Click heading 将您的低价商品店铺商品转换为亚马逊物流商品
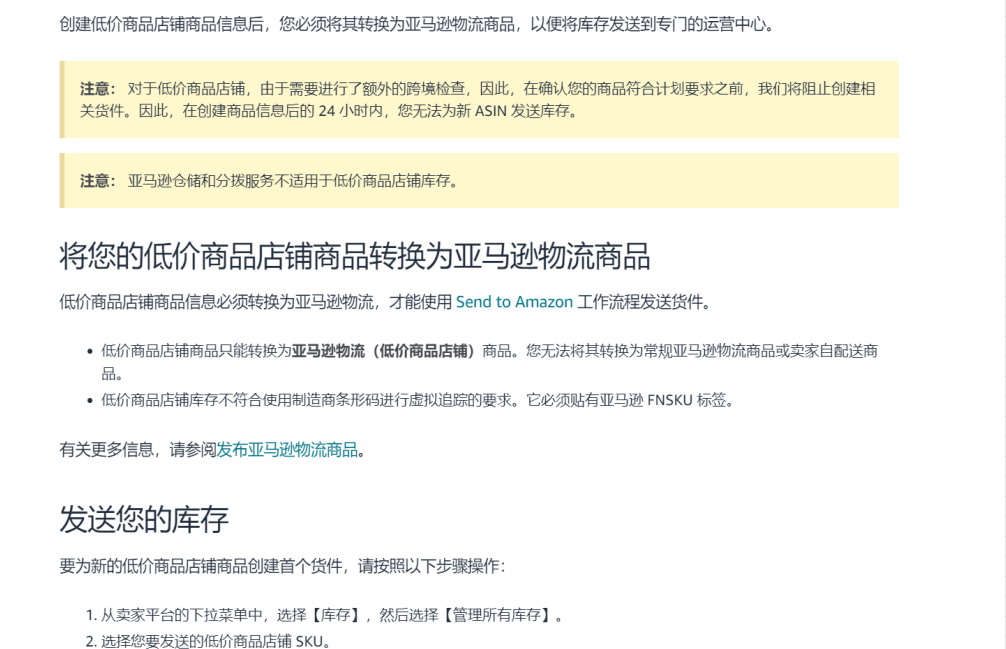Image resolution: width=1006 pixels, height=649 pixels. (x=354, y=257)
